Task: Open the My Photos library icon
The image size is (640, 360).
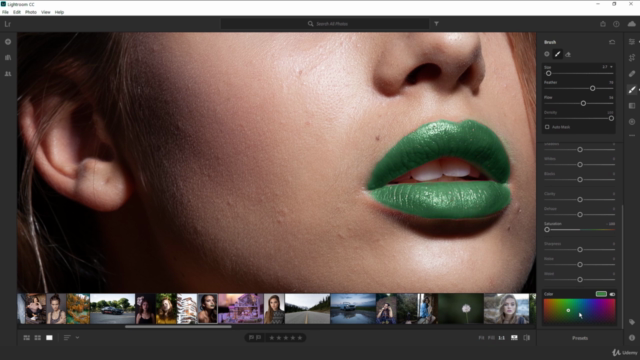Action: pyautogui.click(x=8, y=58)
